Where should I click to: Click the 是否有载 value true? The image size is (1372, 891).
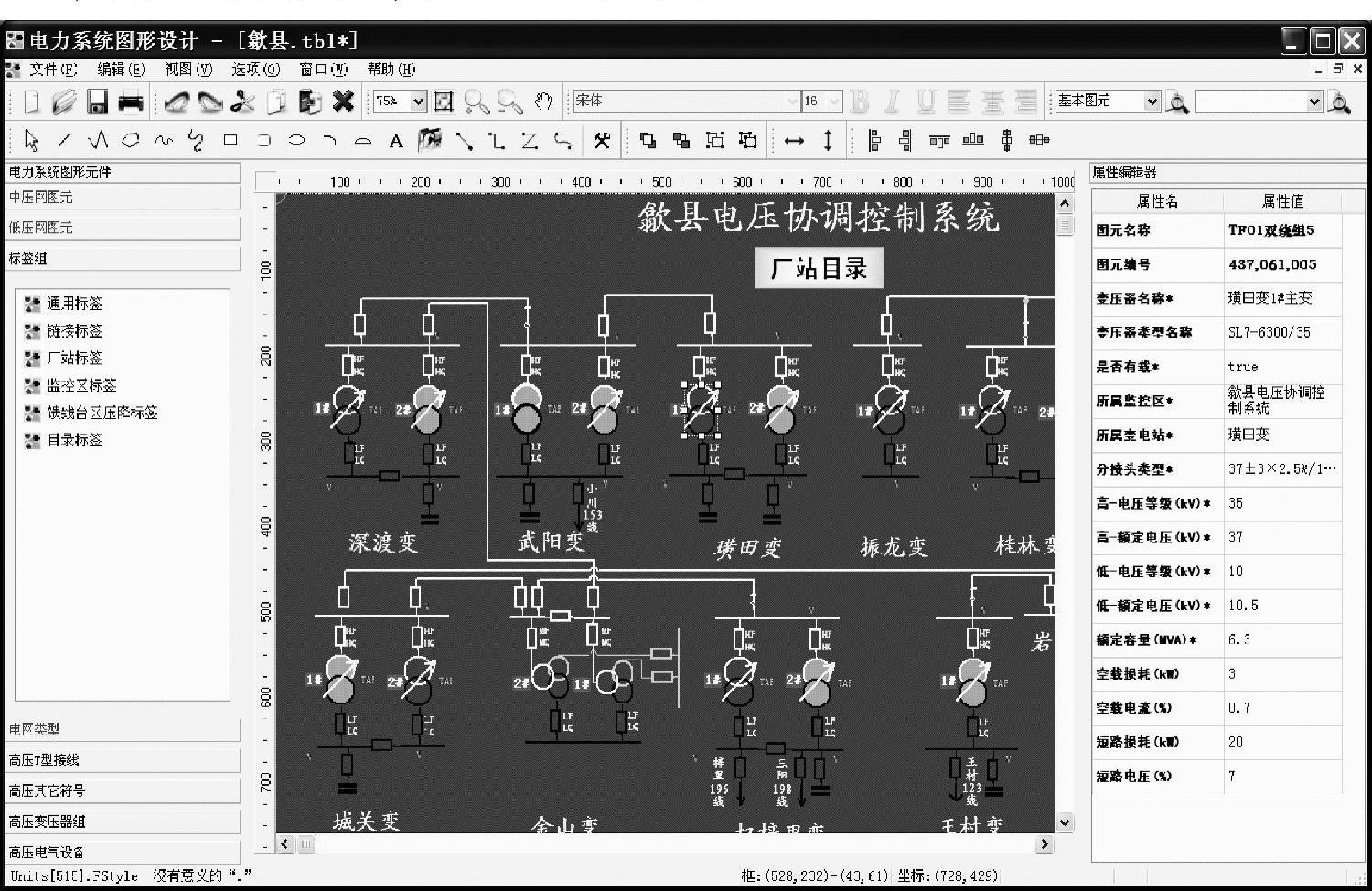coord(1282,367)
